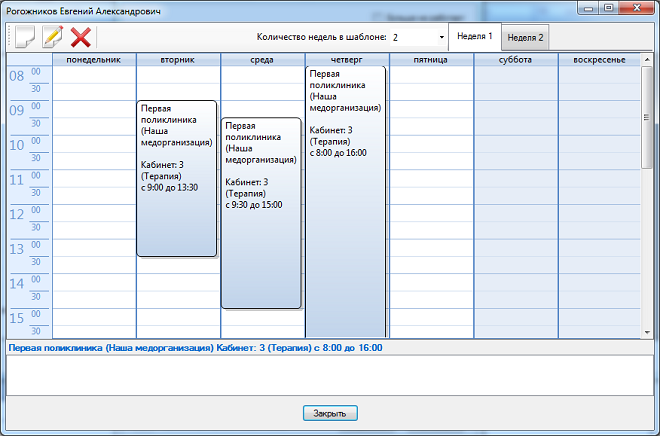Click the red X delete icon
660x436 pixels.
pyautogui.click(x=81, y=37)
